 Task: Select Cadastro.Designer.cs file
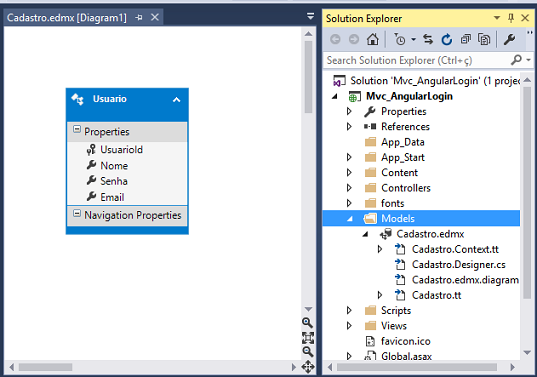click(x=459, y=264)
